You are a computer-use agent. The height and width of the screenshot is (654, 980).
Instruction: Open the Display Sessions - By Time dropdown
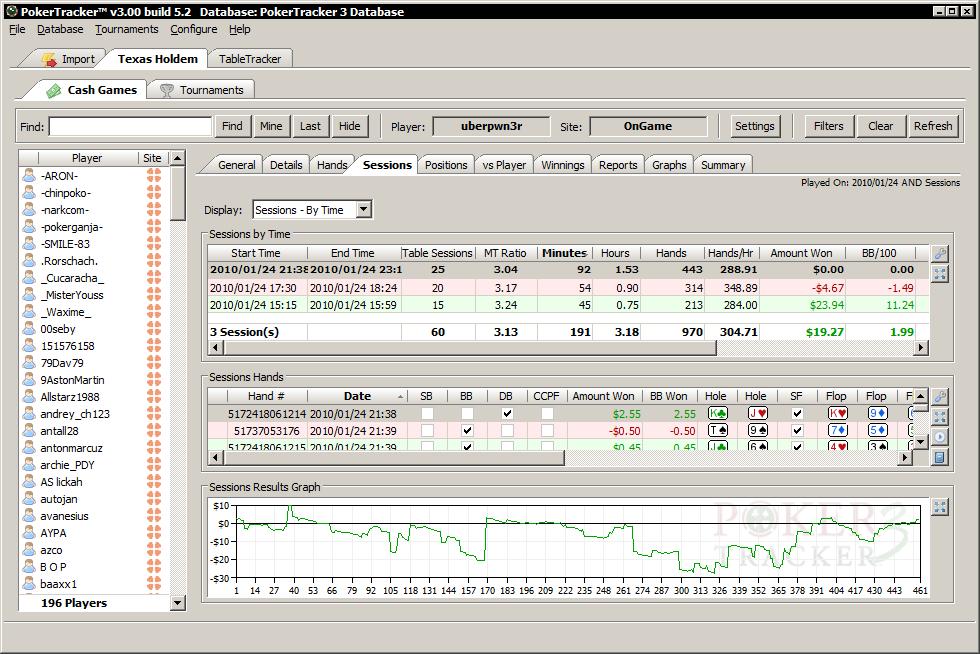click(364, 209)
